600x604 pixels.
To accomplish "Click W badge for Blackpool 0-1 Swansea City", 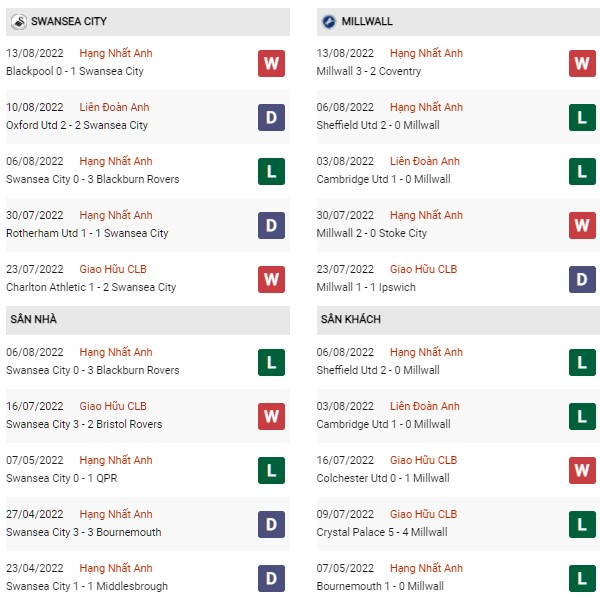I will click(272, 64).
